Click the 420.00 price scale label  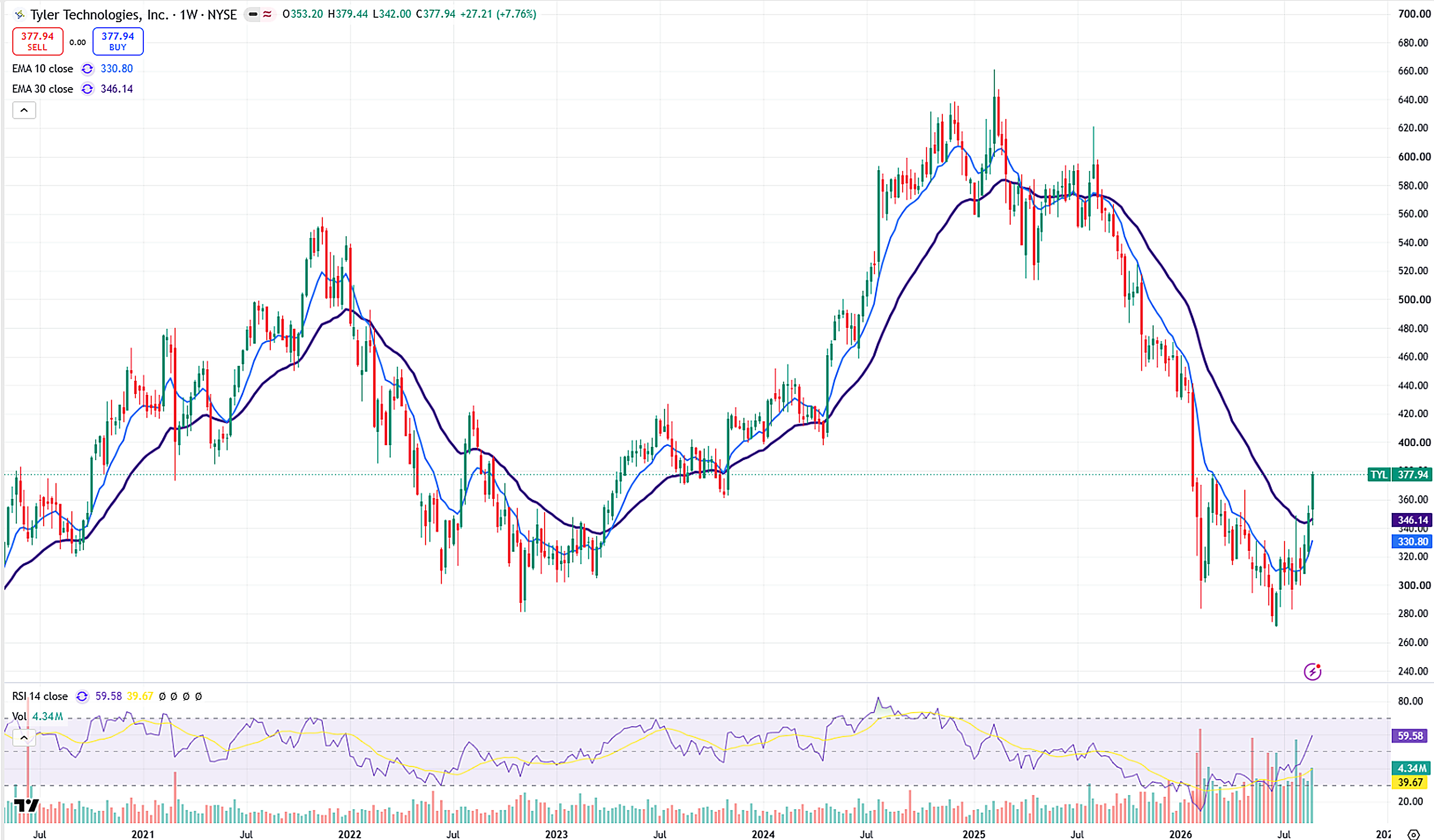[1413, 413]
